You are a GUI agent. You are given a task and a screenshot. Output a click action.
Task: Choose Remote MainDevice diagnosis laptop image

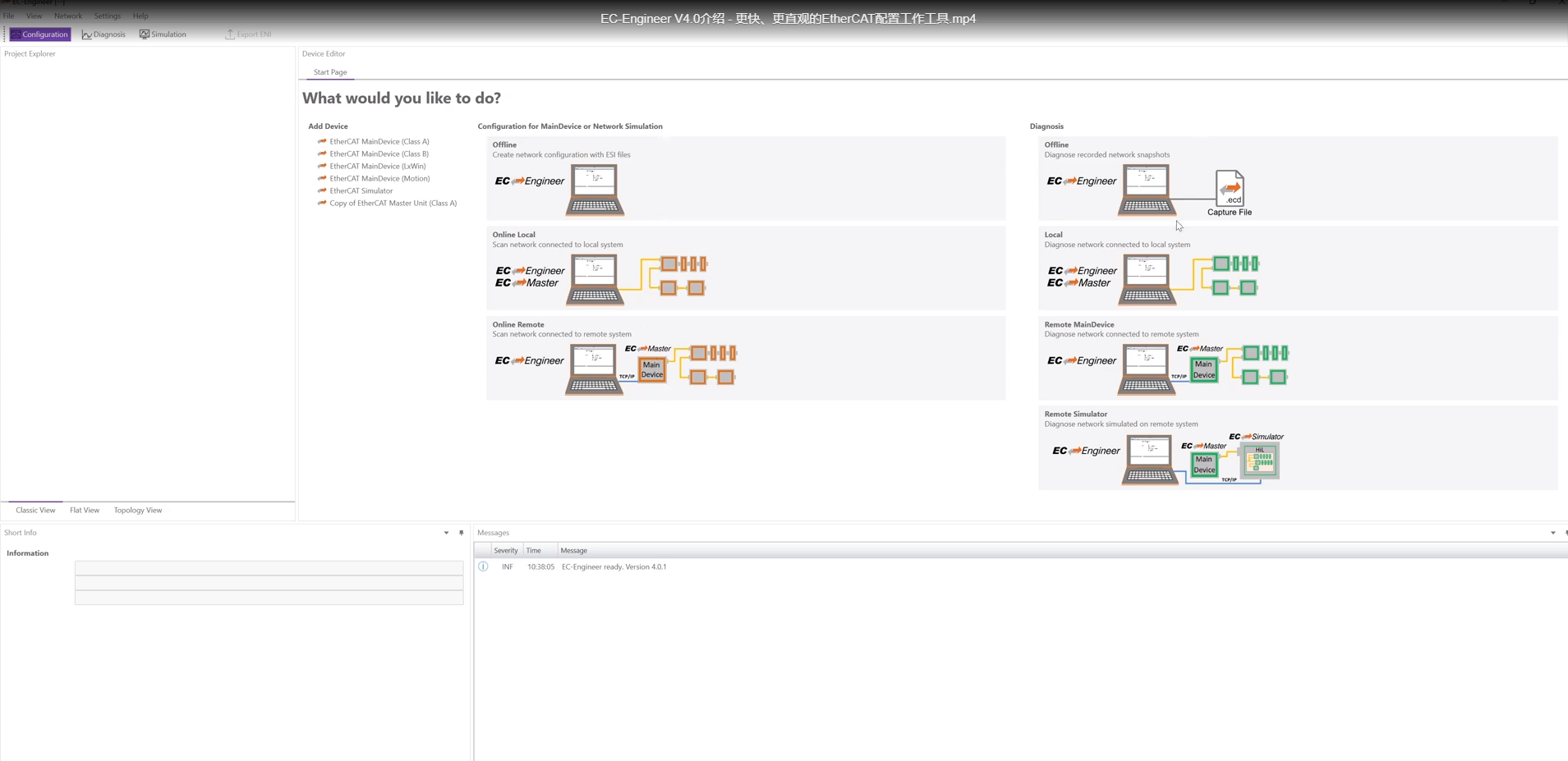point(1146,370)
